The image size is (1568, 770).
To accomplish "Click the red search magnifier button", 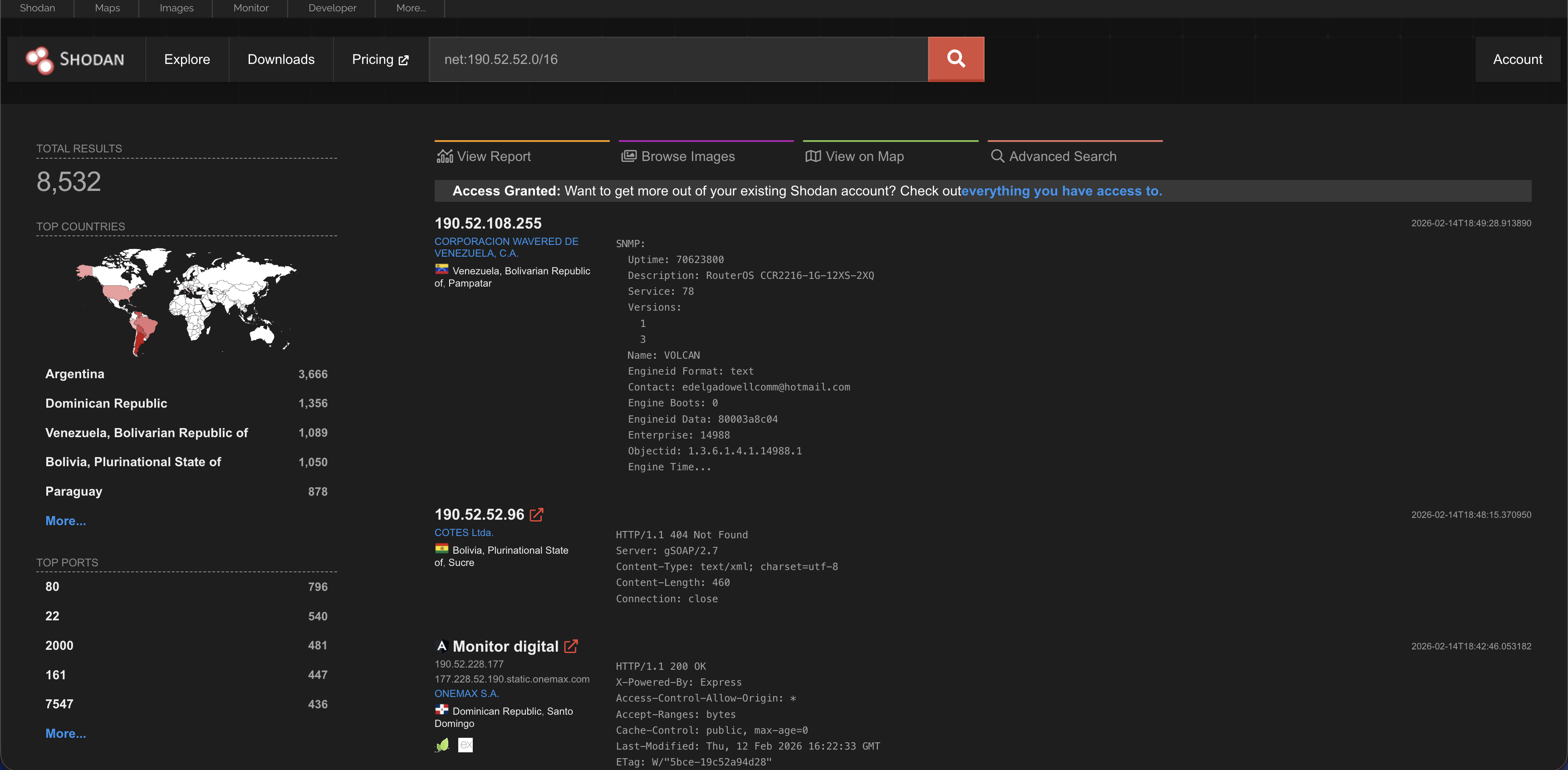I will pyautogui.click(x=955, y=59).
